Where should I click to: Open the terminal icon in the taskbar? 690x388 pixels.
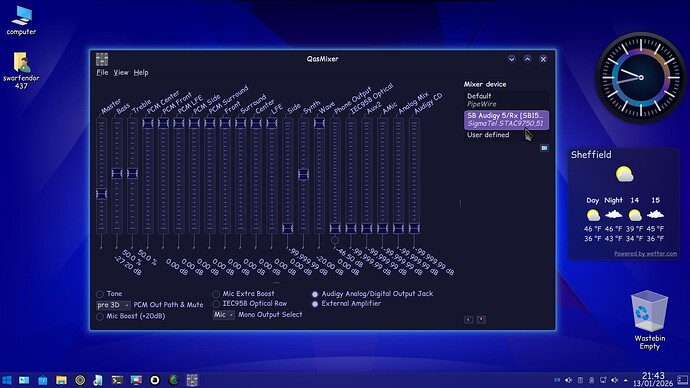click(117, 380)
